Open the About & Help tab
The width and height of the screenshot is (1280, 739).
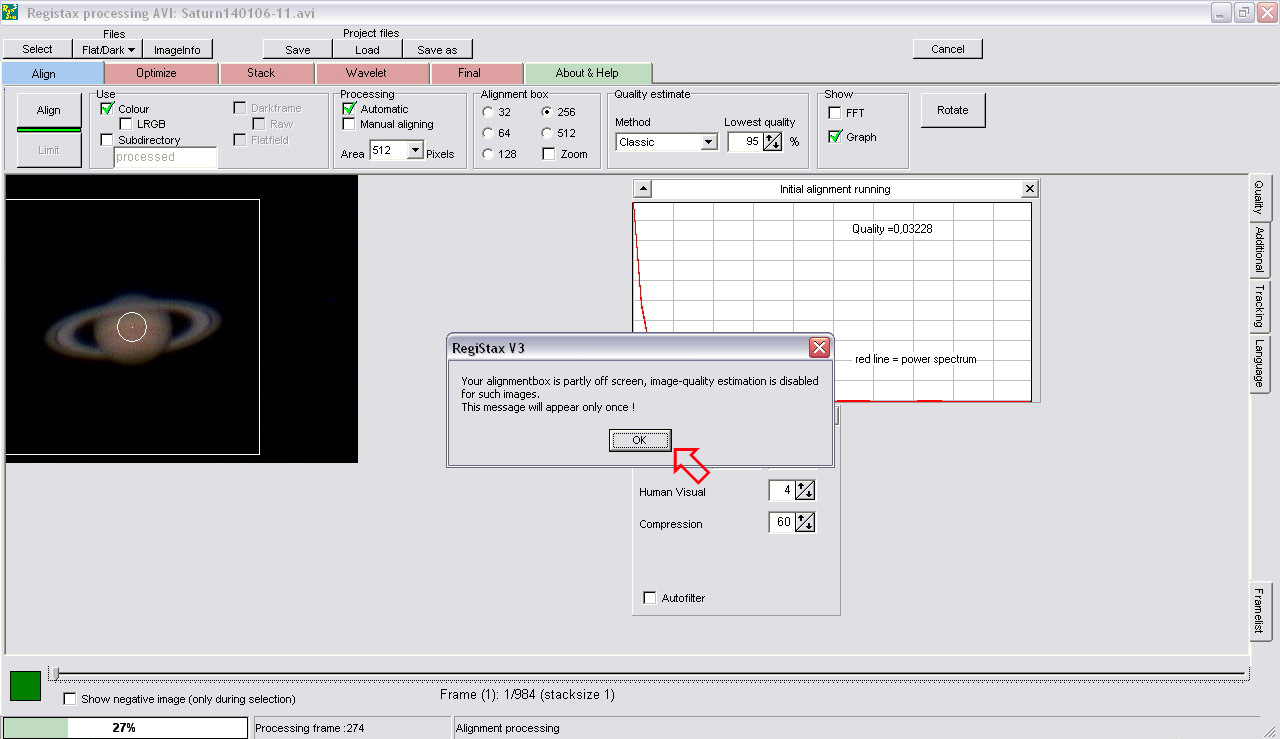(x=587, y=73)
